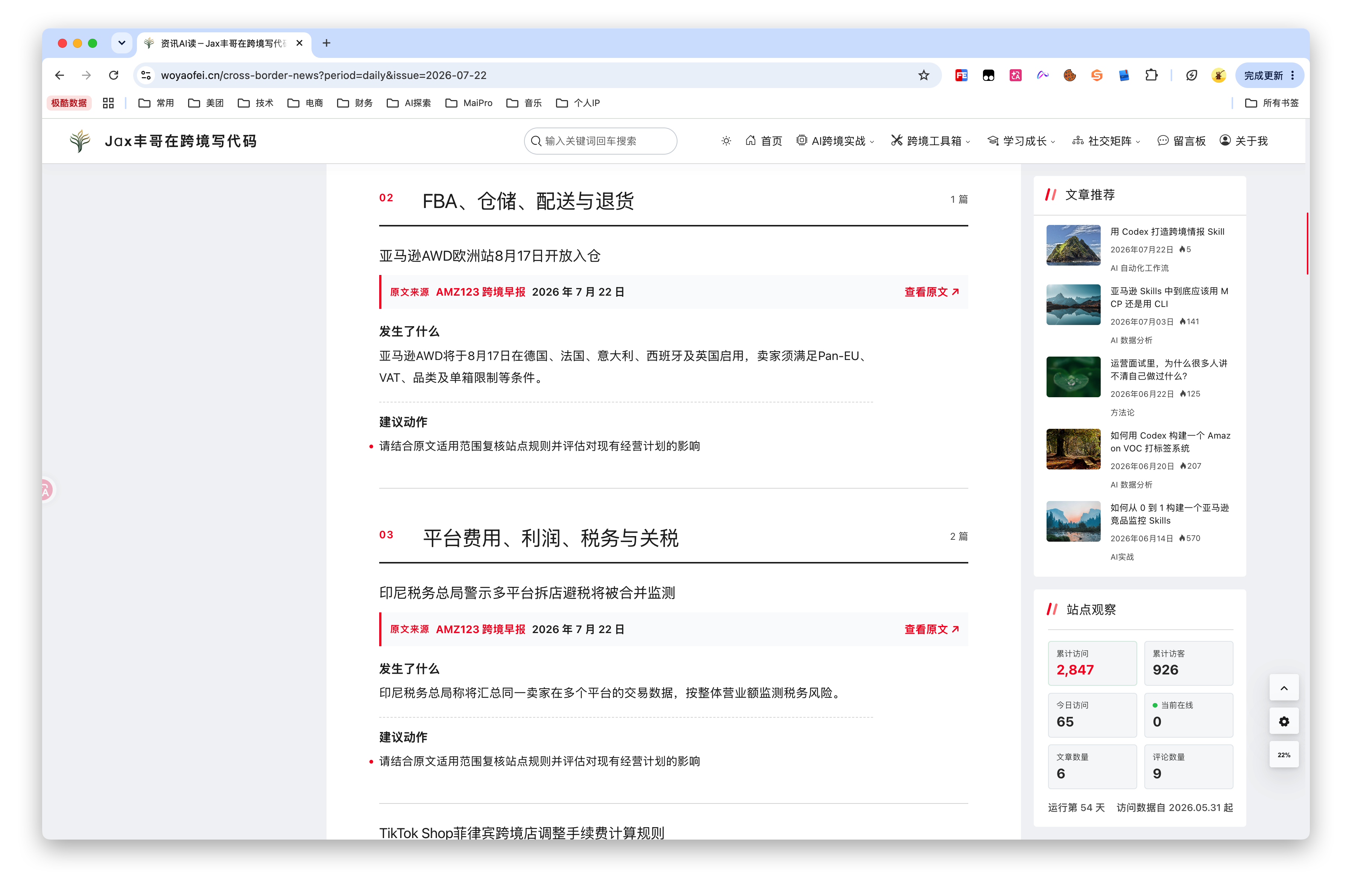Go to 首页 in site navigation

(763, 141)
